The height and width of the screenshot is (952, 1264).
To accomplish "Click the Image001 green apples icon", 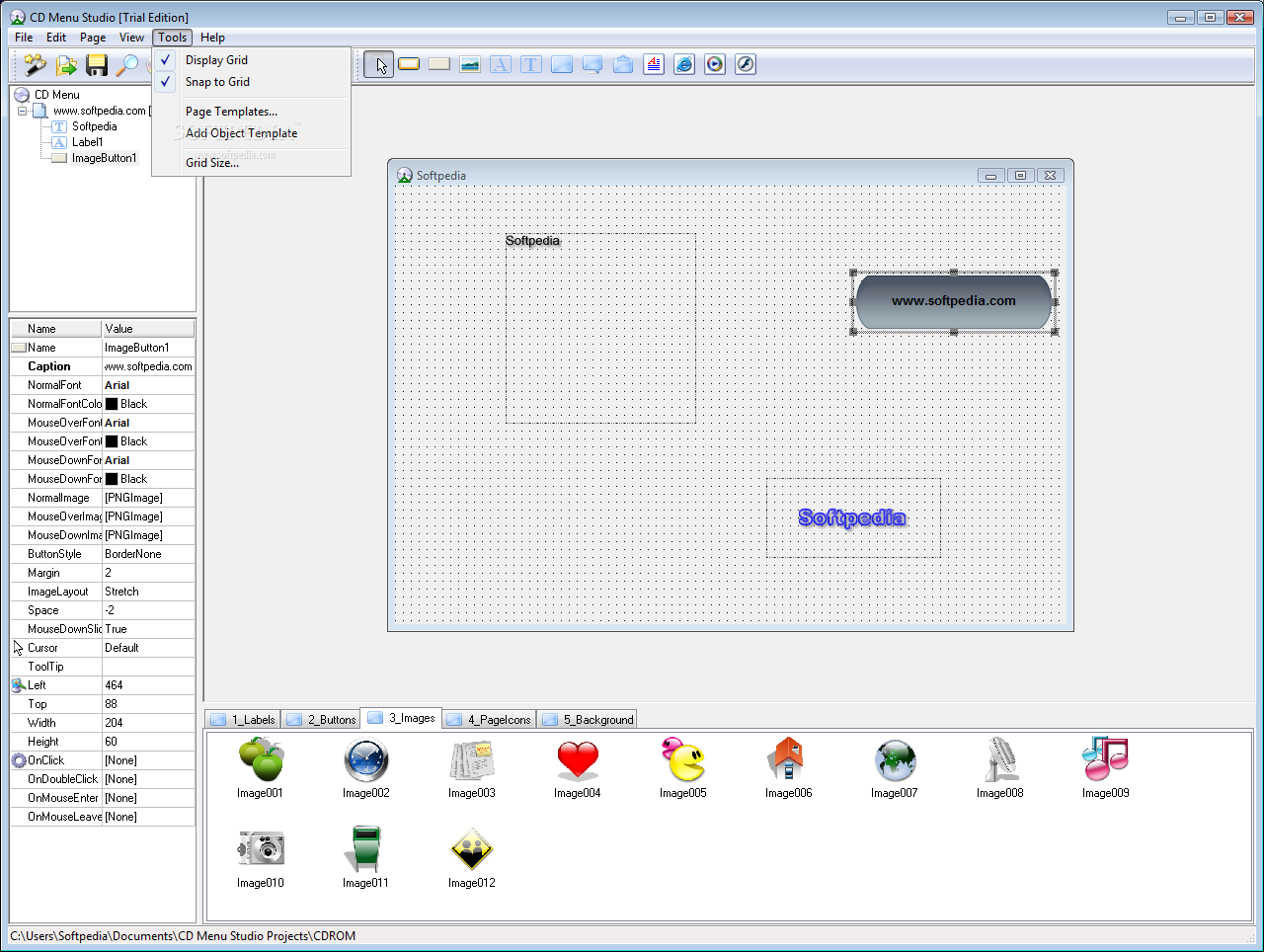I will coord(261,759).
